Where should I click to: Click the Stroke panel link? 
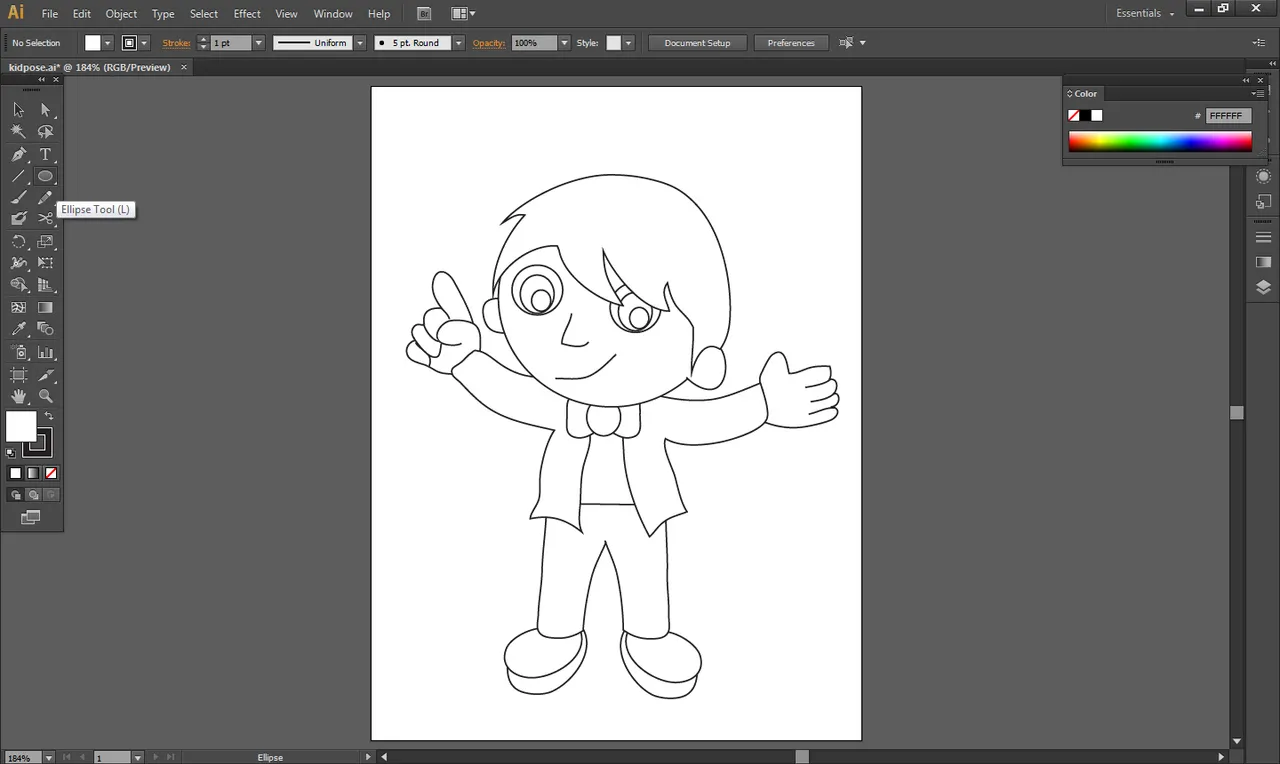(177, 43)
